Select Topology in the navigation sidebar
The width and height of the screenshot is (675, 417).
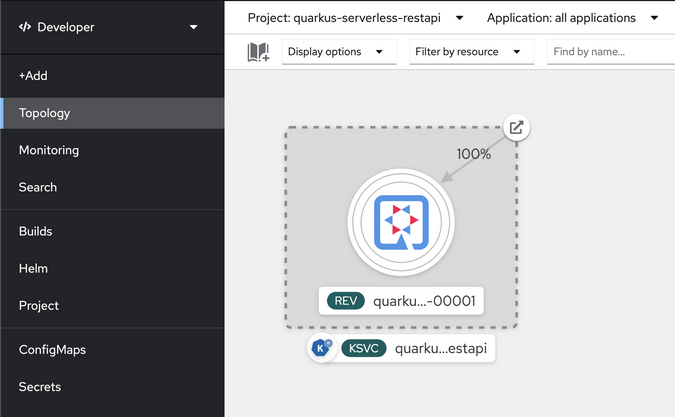coord(44,113)
